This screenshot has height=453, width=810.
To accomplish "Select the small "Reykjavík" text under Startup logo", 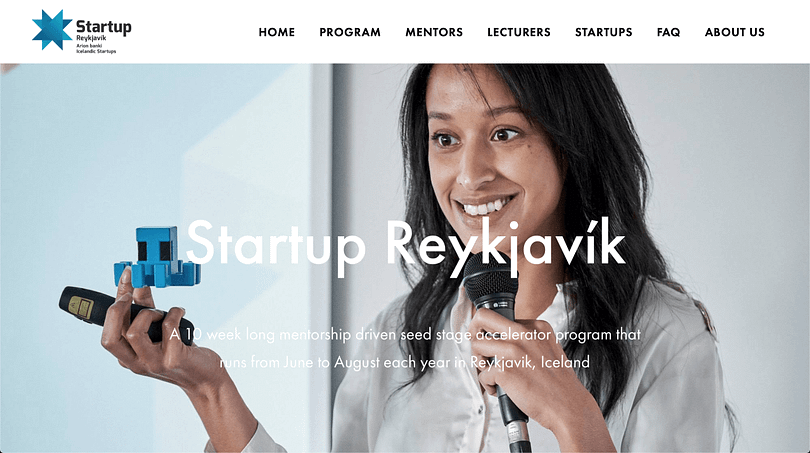I will click(x=91, y=38).
